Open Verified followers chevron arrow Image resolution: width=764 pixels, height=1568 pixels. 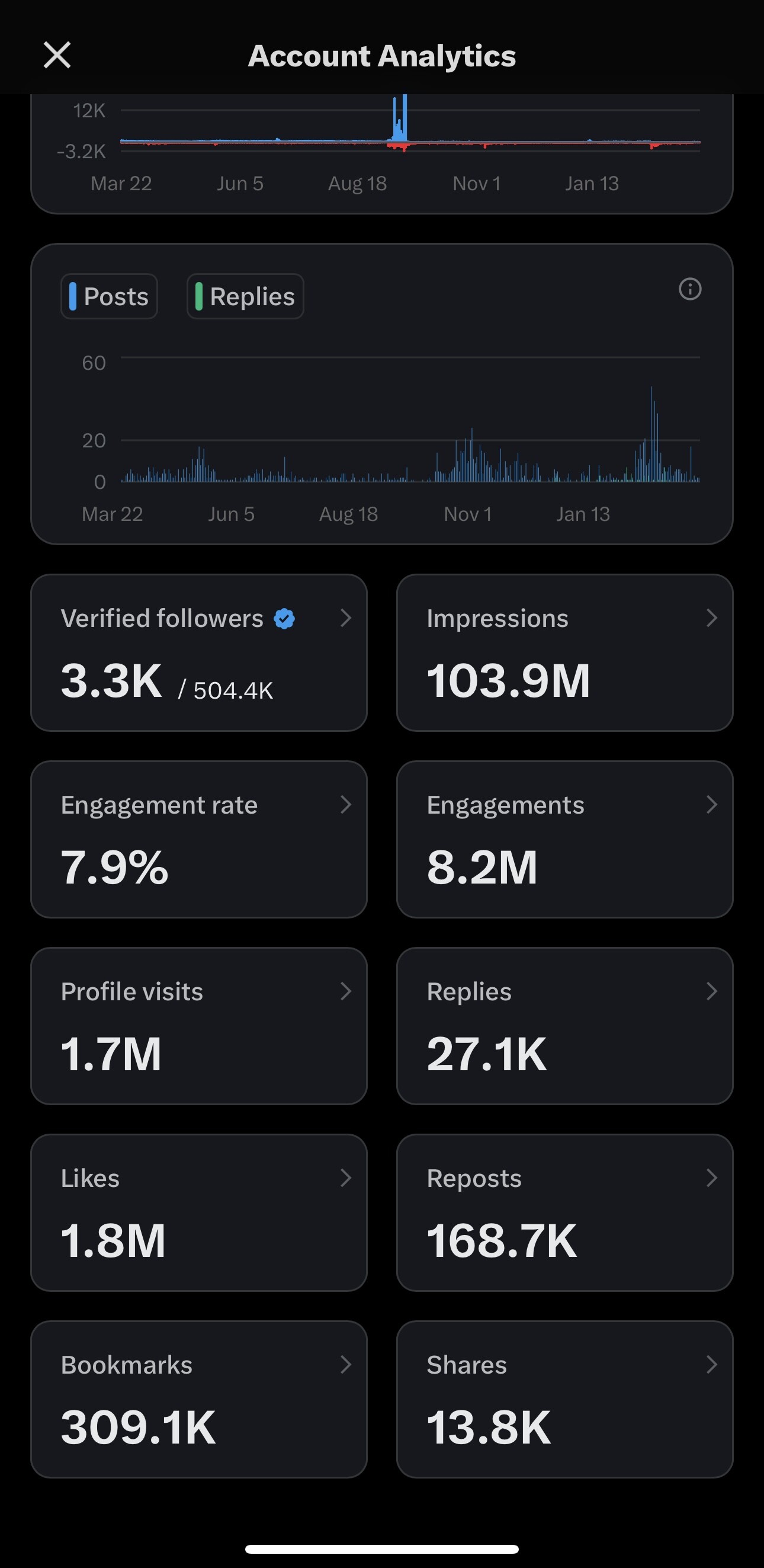pos(345,619)
